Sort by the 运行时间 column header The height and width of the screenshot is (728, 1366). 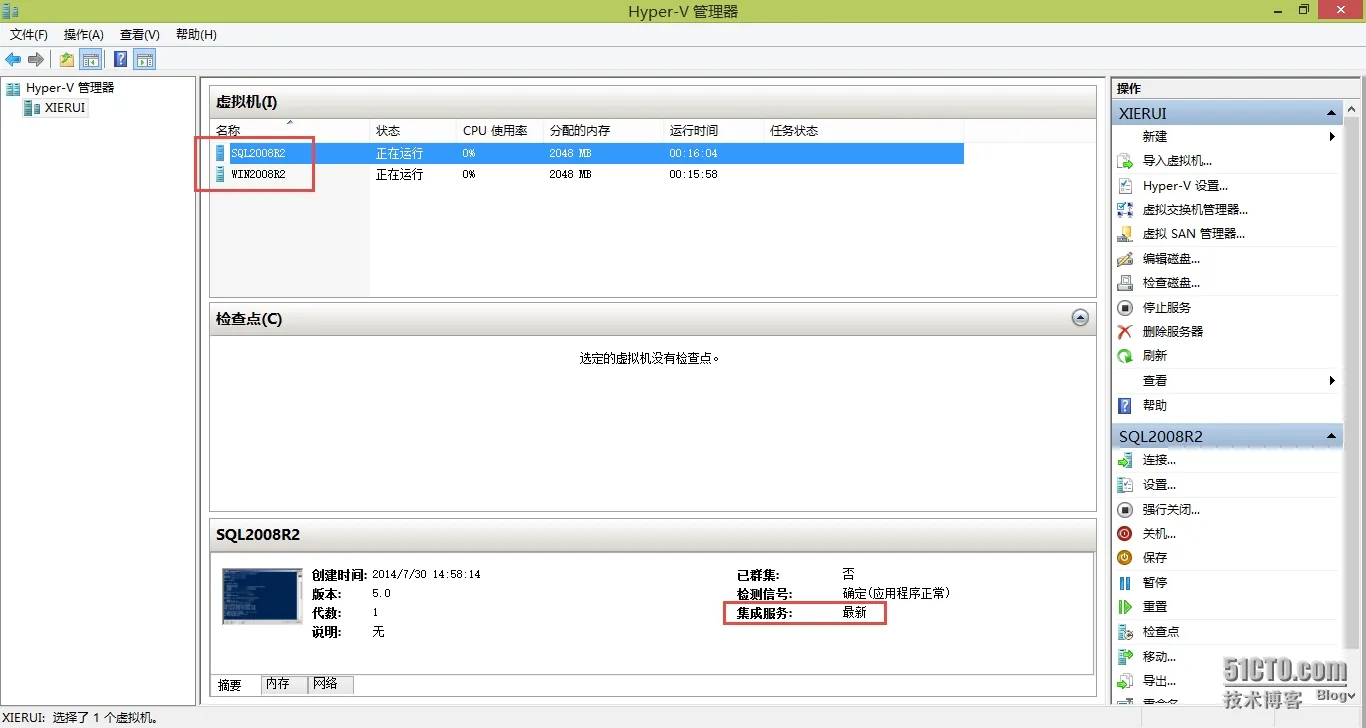pos(714,131)
